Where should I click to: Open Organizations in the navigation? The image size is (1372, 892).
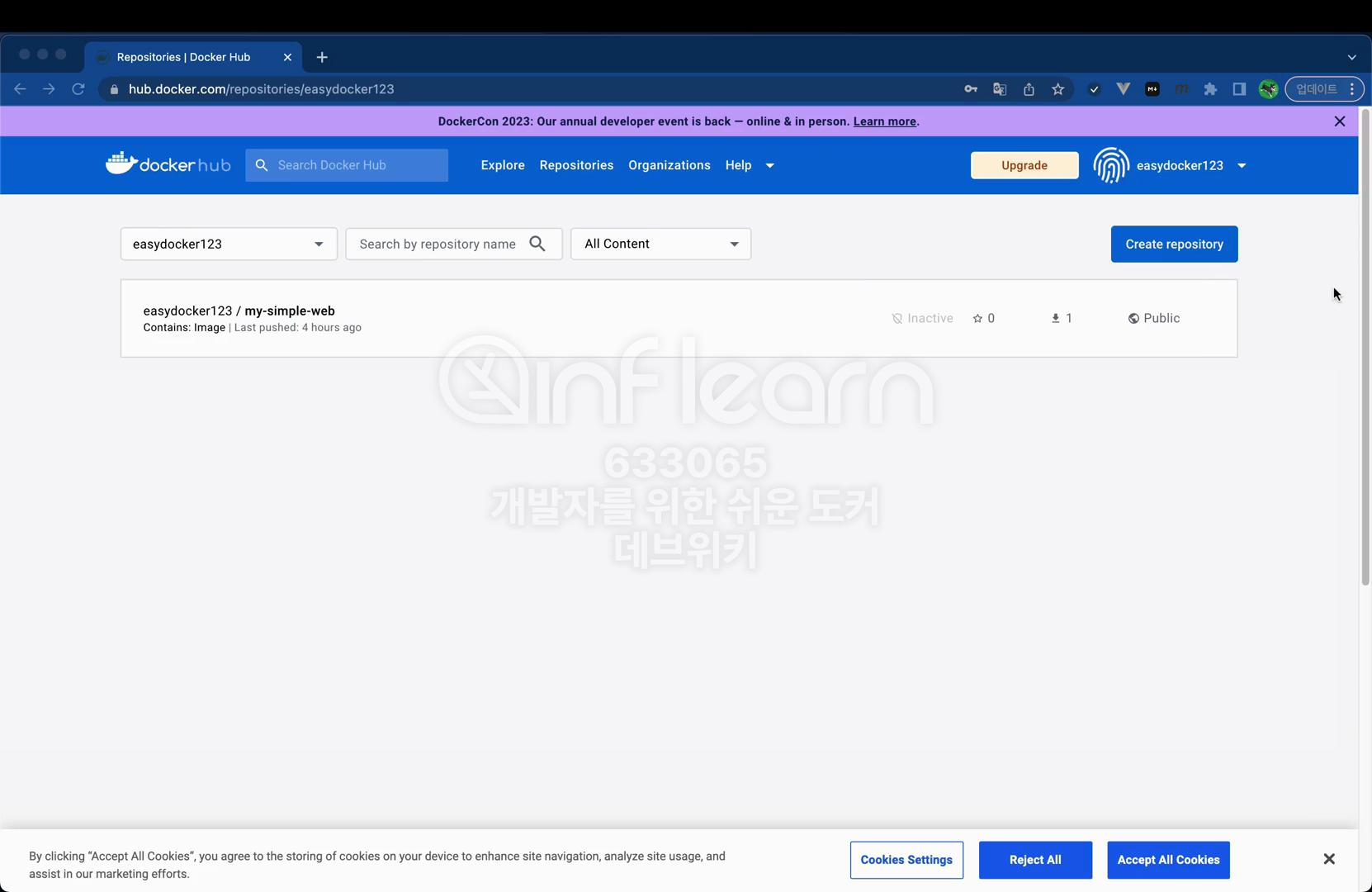669,165
